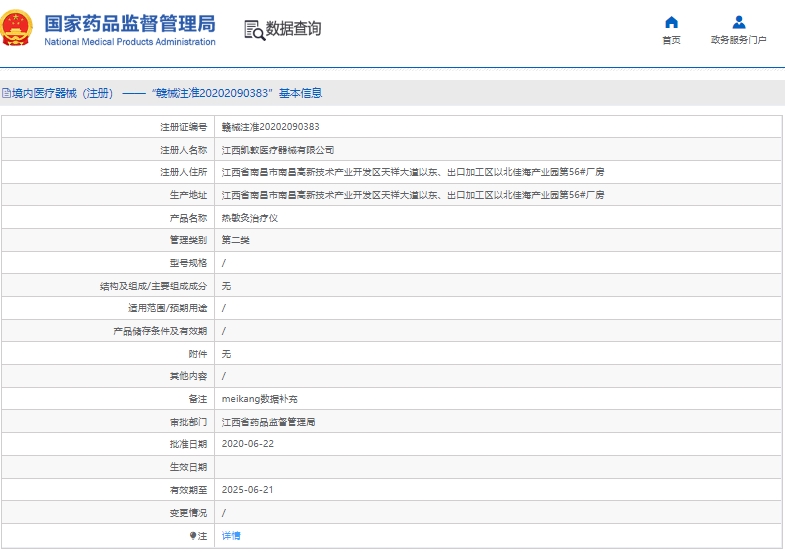Click the lightbulb icon beside 注

point(193,535)
